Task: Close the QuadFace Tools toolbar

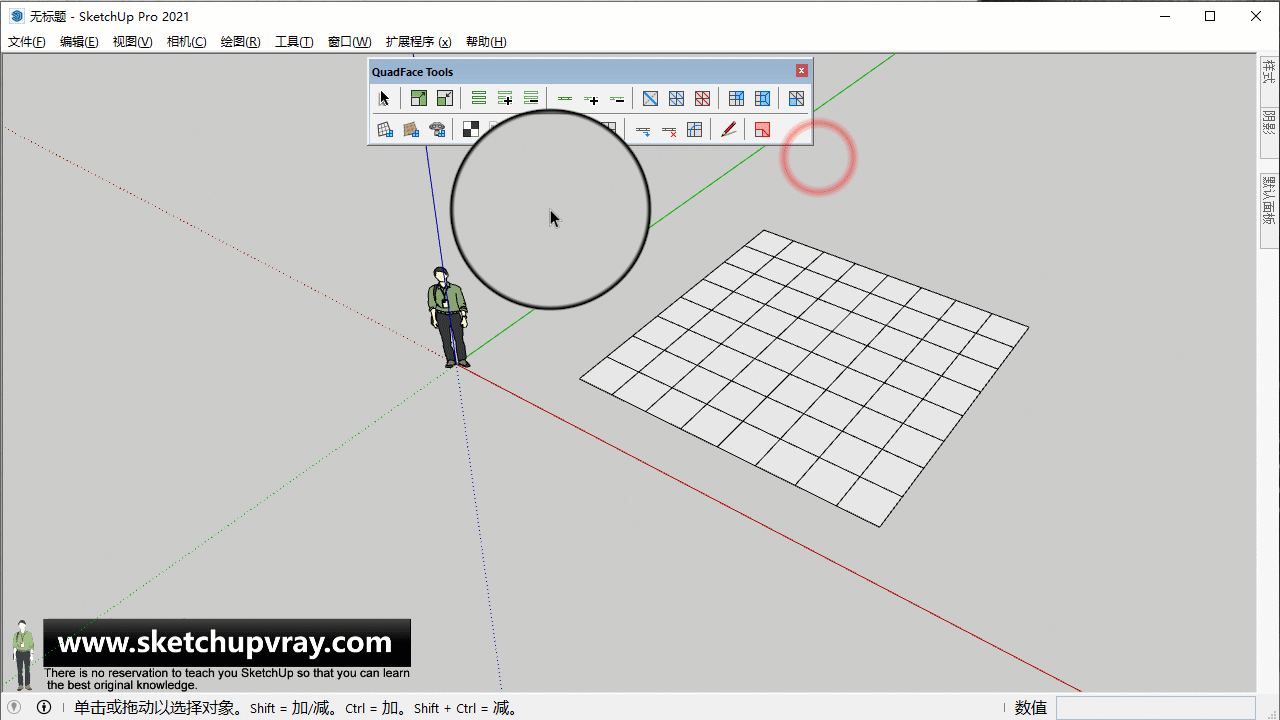Action: (801, 71)
